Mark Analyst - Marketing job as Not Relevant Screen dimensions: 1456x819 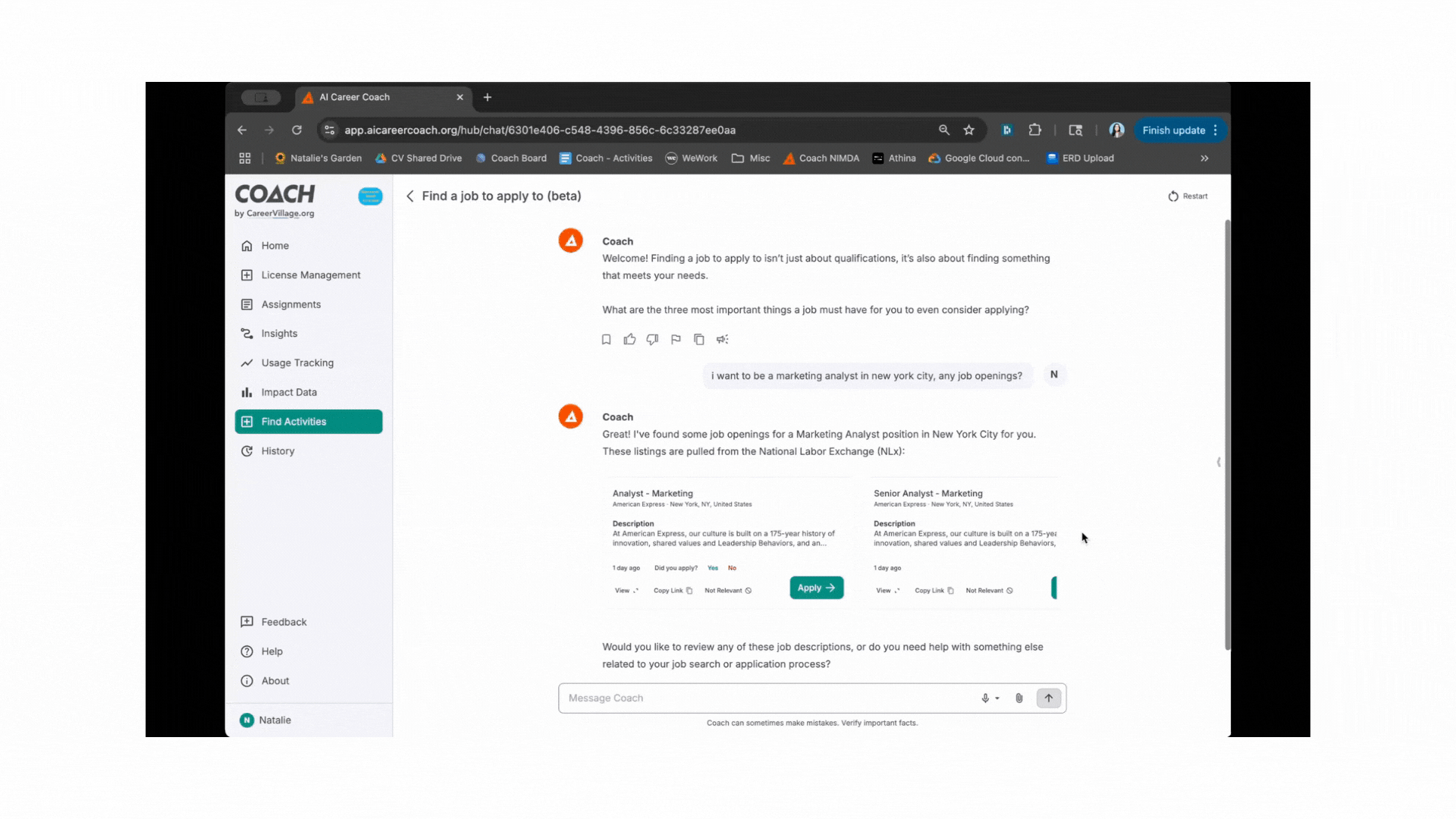pyautogui.click(x=728, y=591)
